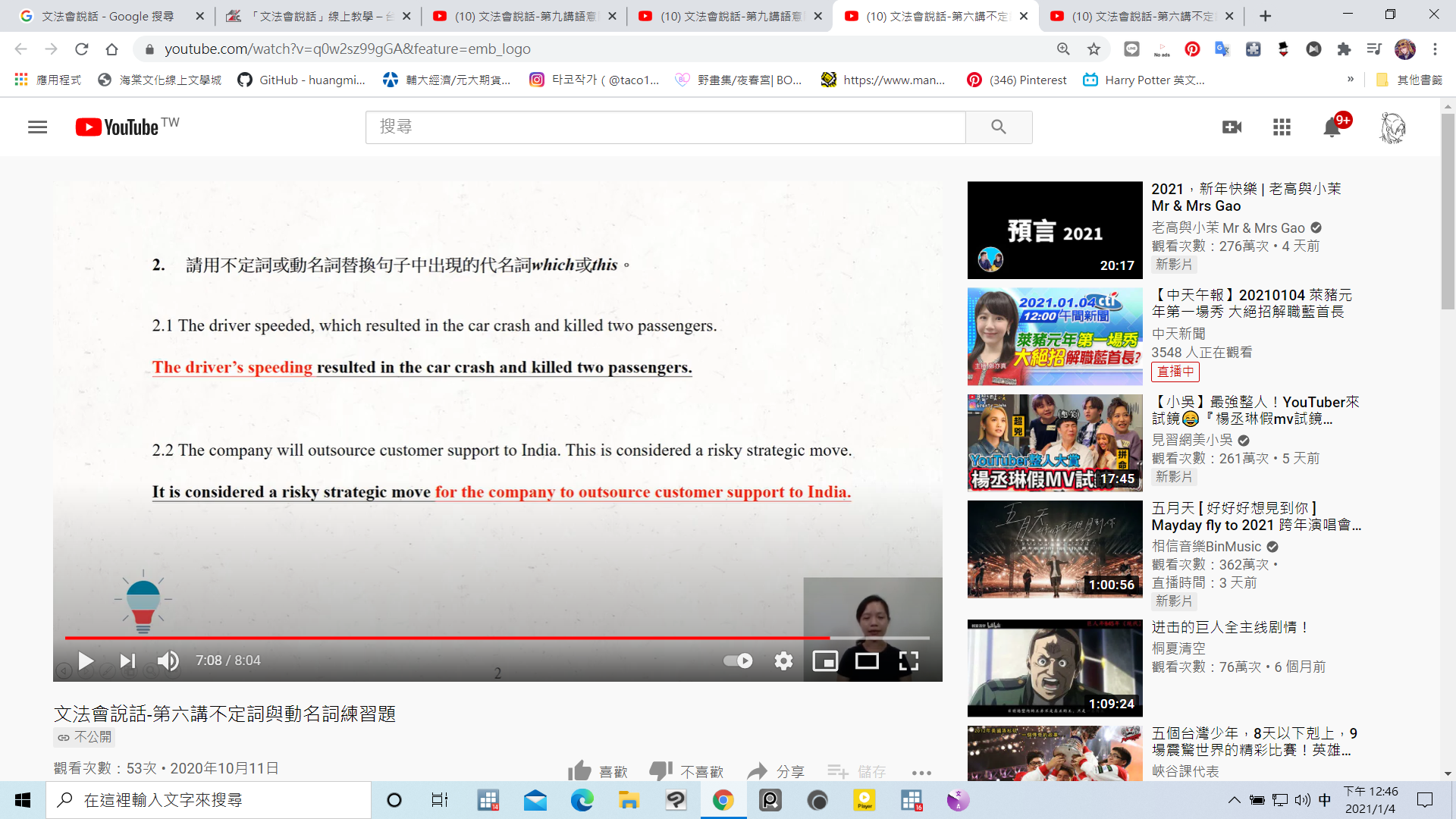Seek on the red video progress bar
Screen dimensions: 1456x819
tap(497, 638)
